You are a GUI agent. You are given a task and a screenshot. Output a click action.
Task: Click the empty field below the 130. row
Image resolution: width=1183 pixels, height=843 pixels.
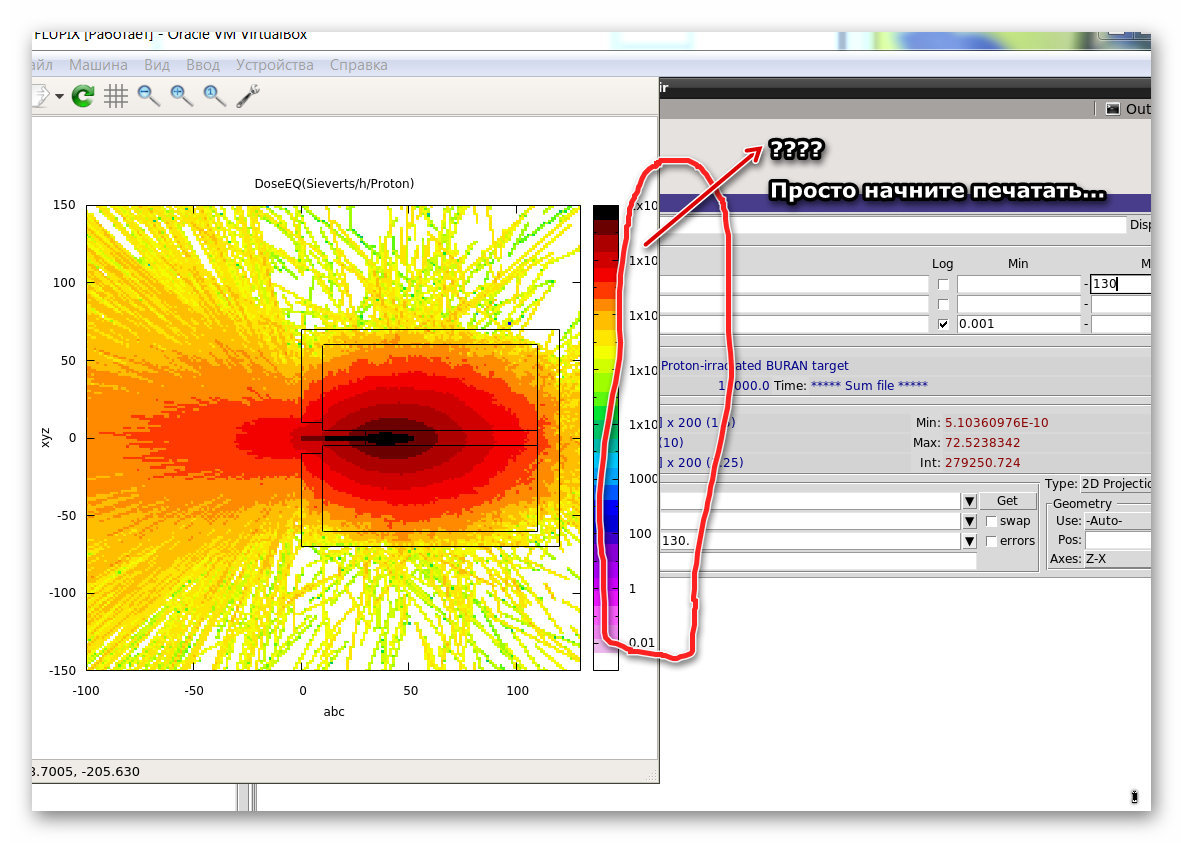click(818, 561)
